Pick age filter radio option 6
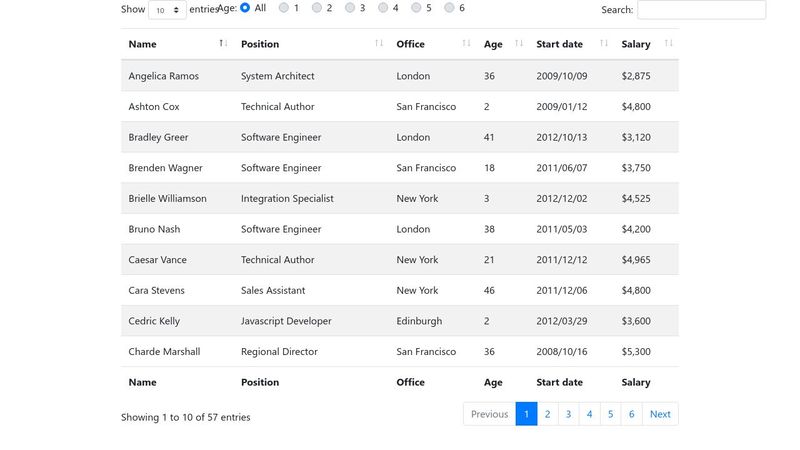Screen dimensions: 800x450 pyautogui.click(x=449, y=8)
